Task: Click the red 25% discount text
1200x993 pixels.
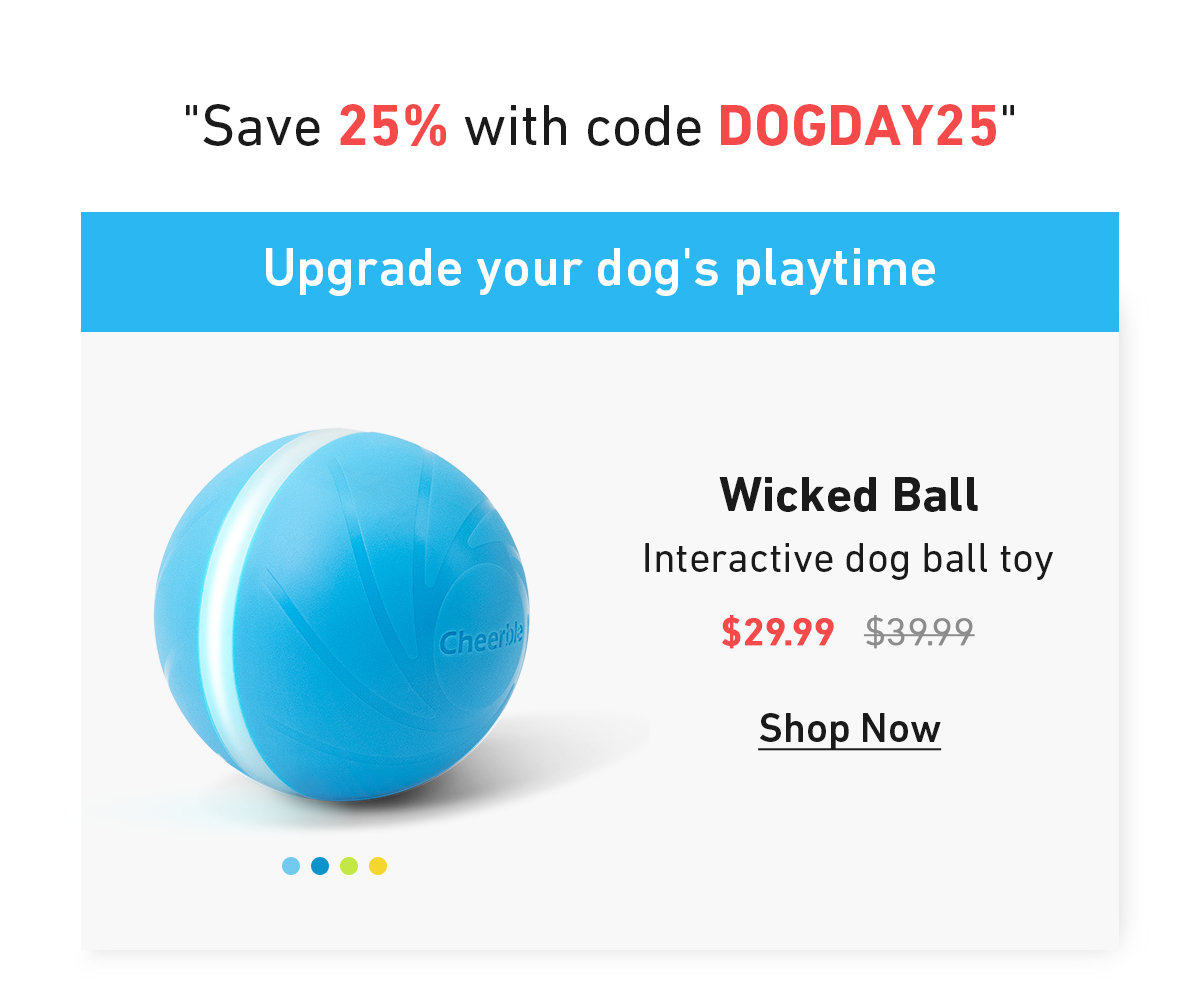Action: [394, 127]
